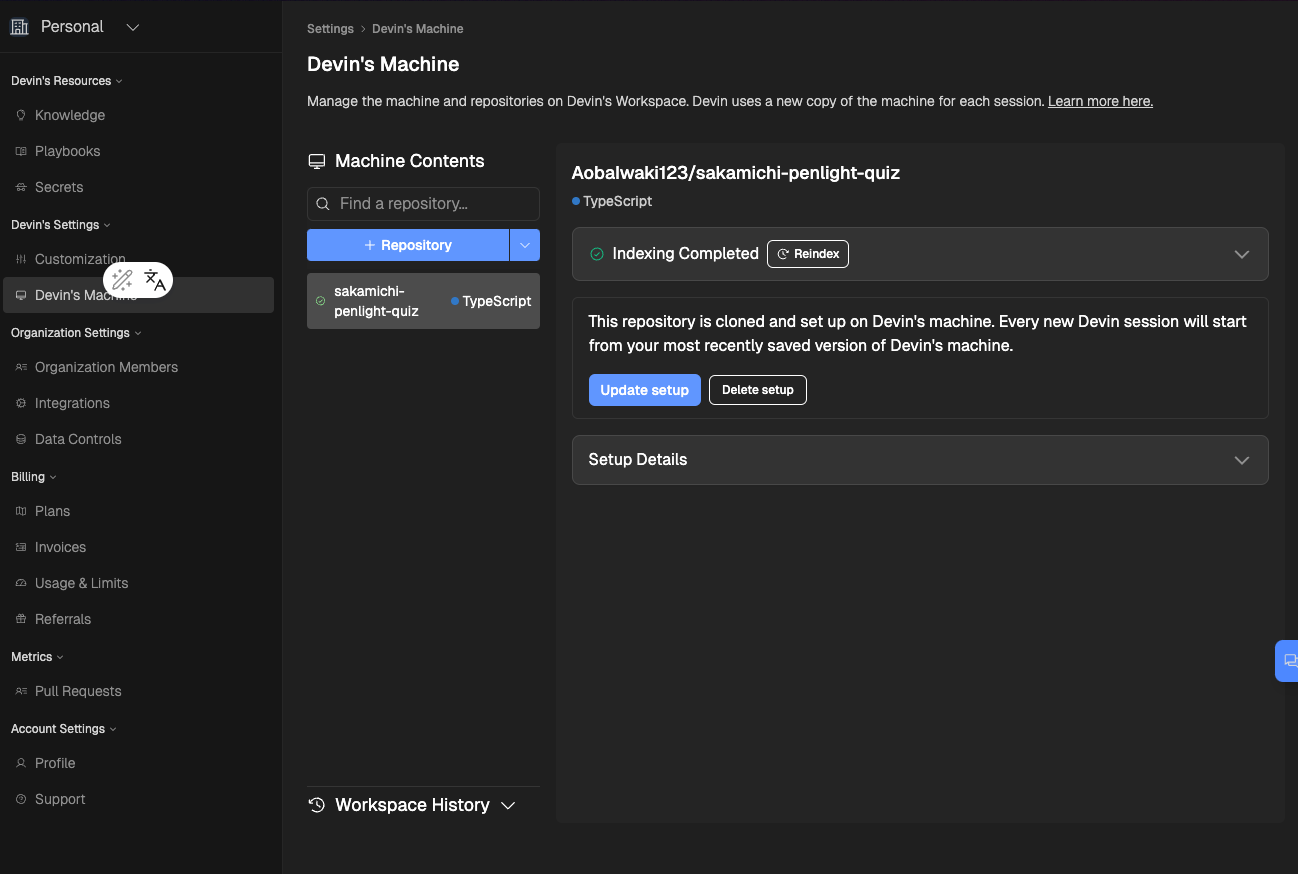Open the Repository button dropdown arrow

coord(525,245)
